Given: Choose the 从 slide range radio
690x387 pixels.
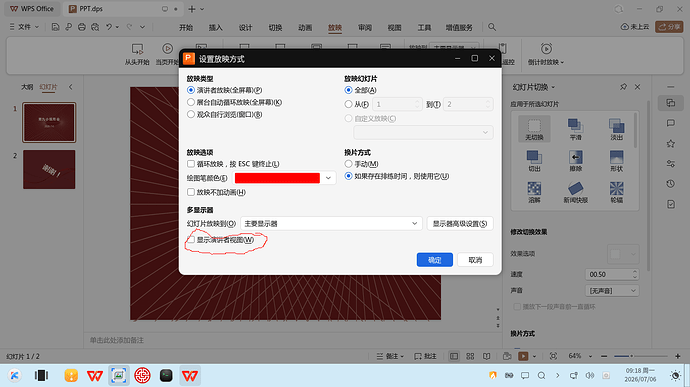Looking at the screenshot, I should [349, 104].
